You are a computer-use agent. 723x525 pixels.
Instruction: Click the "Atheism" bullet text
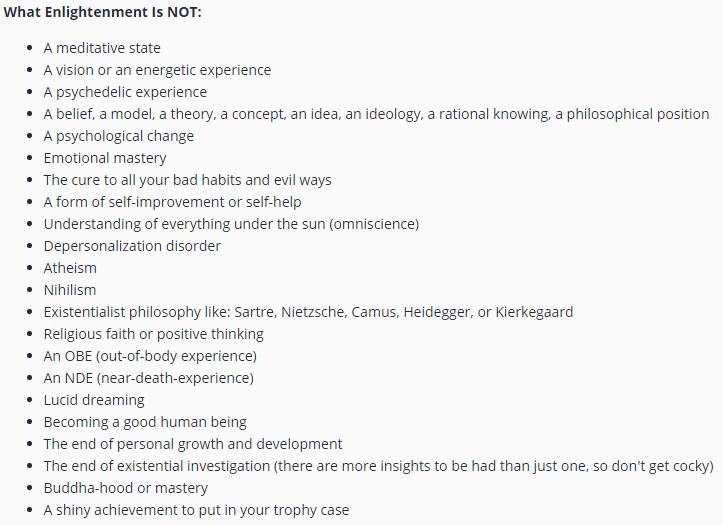(x=70, y=268)
